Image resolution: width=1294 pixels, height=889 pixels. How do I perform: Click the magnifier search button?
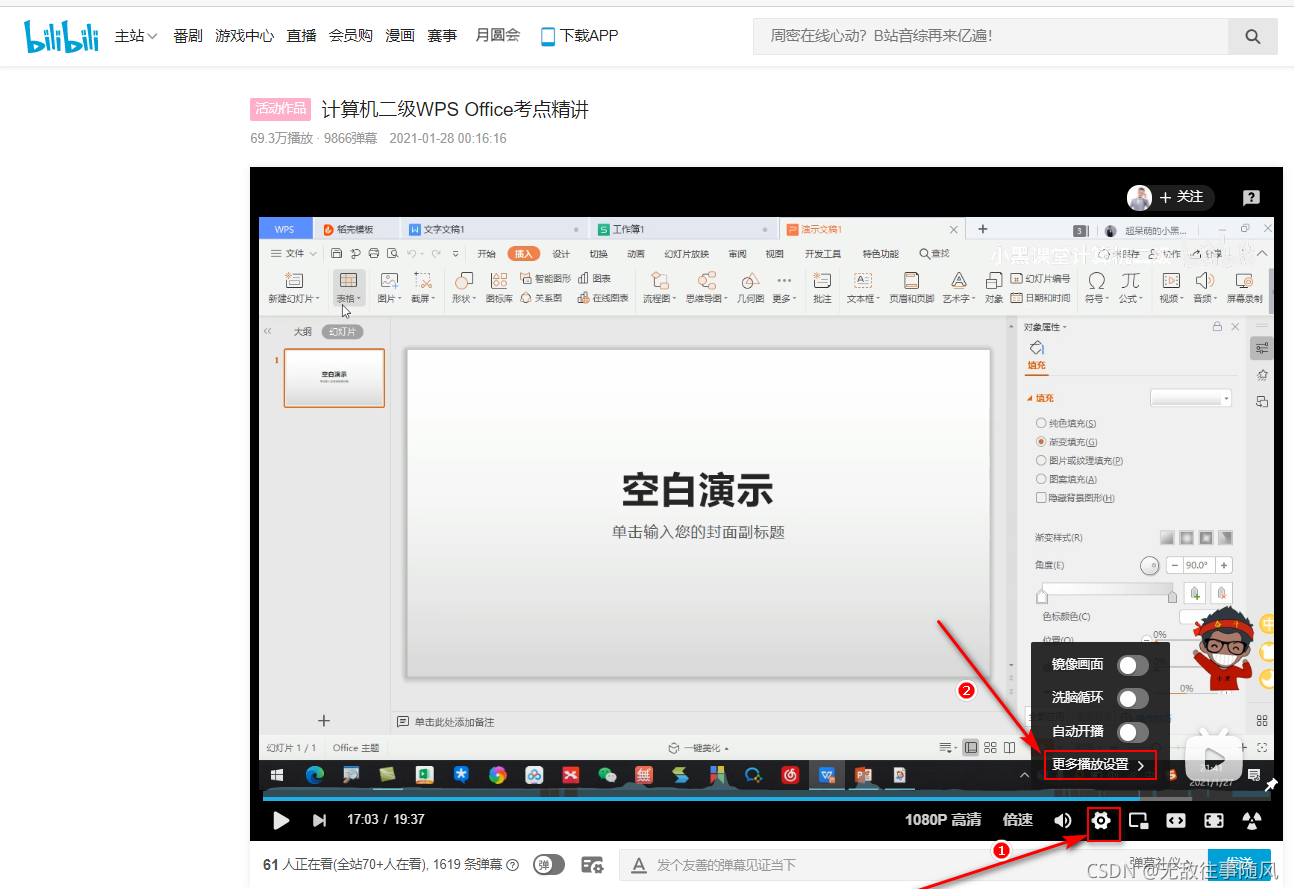1253,37
